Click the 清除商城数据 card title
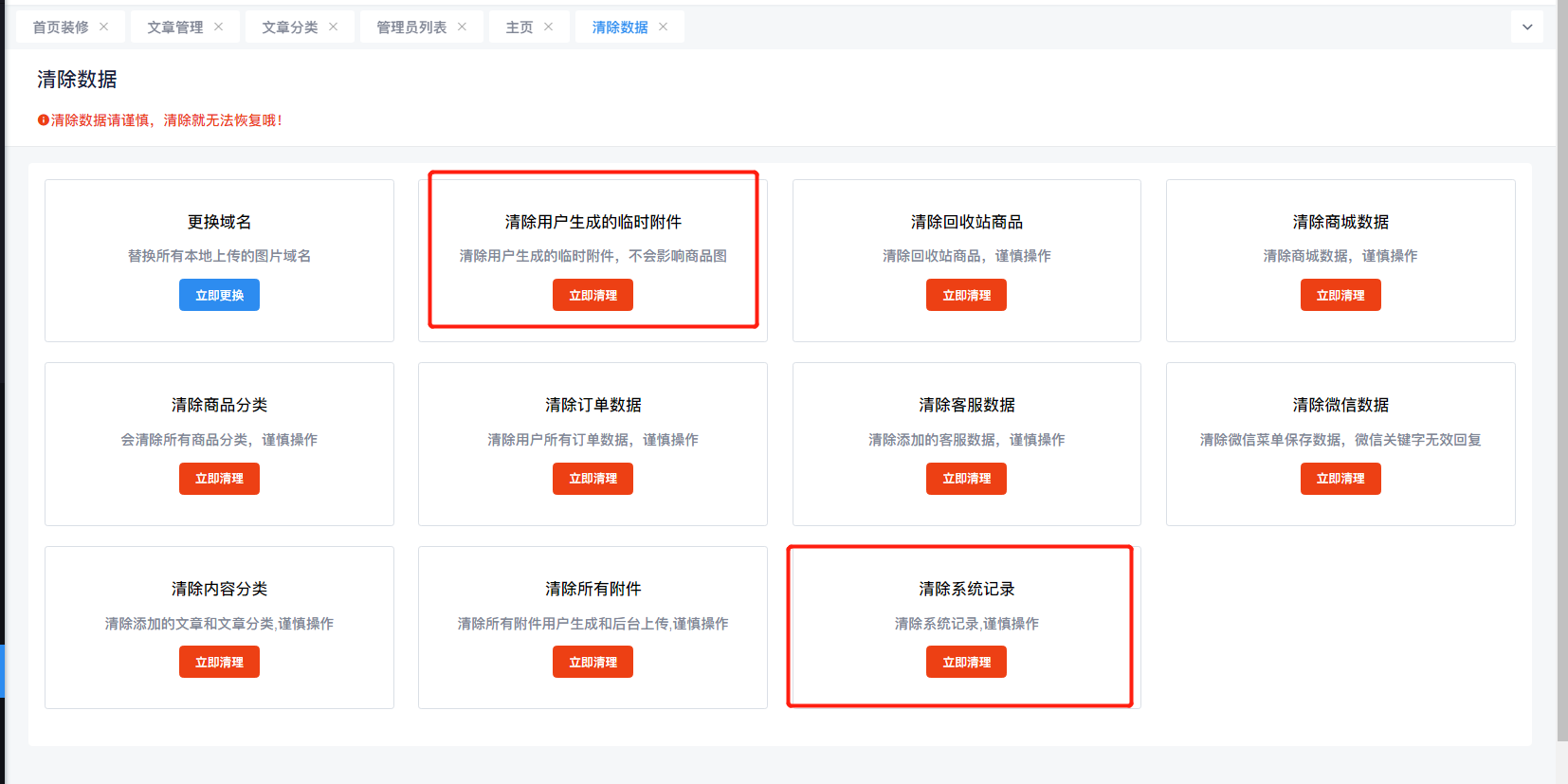 click(x=1340, y=222)
